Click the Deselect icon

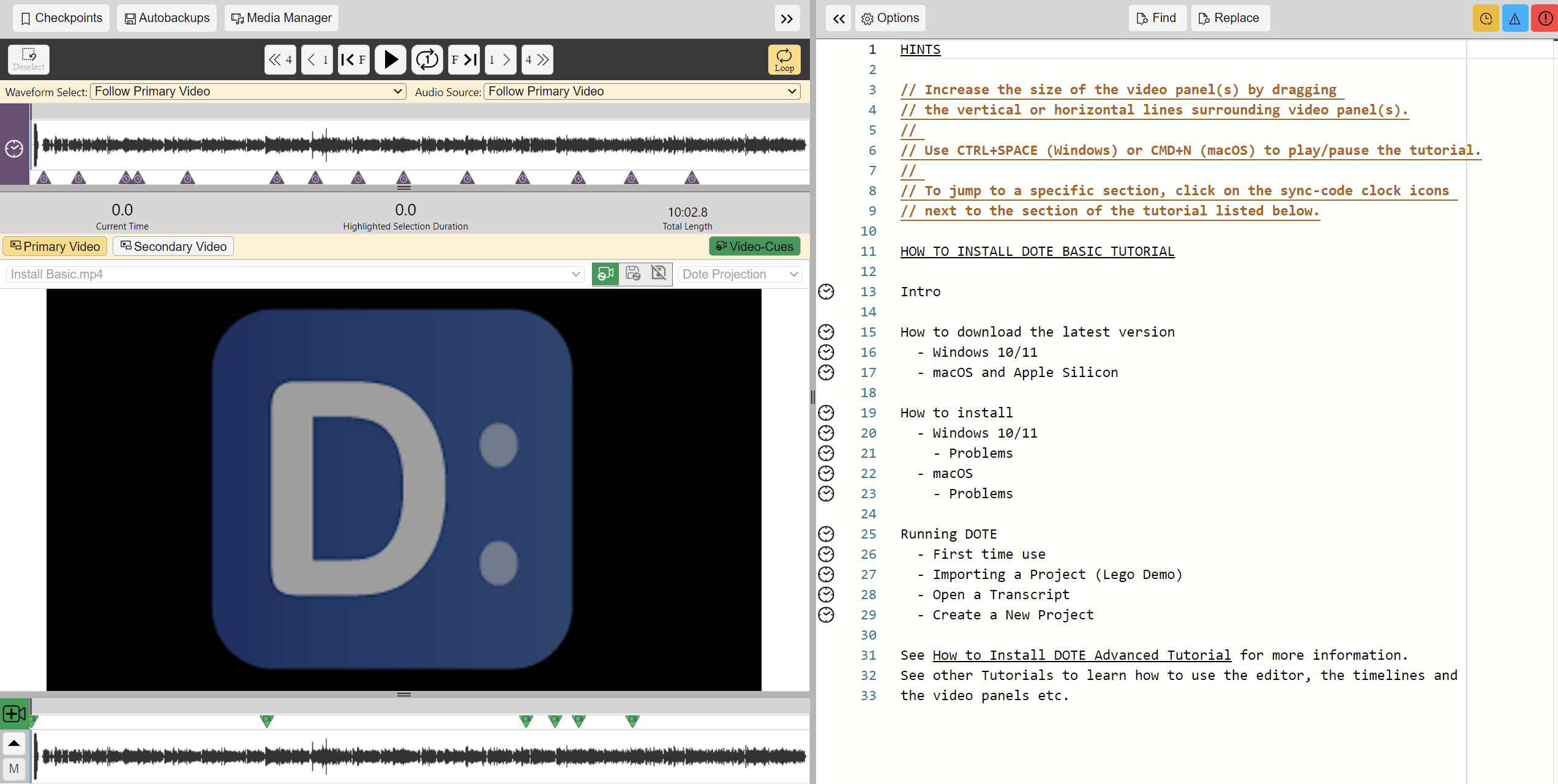coord(29,59)
